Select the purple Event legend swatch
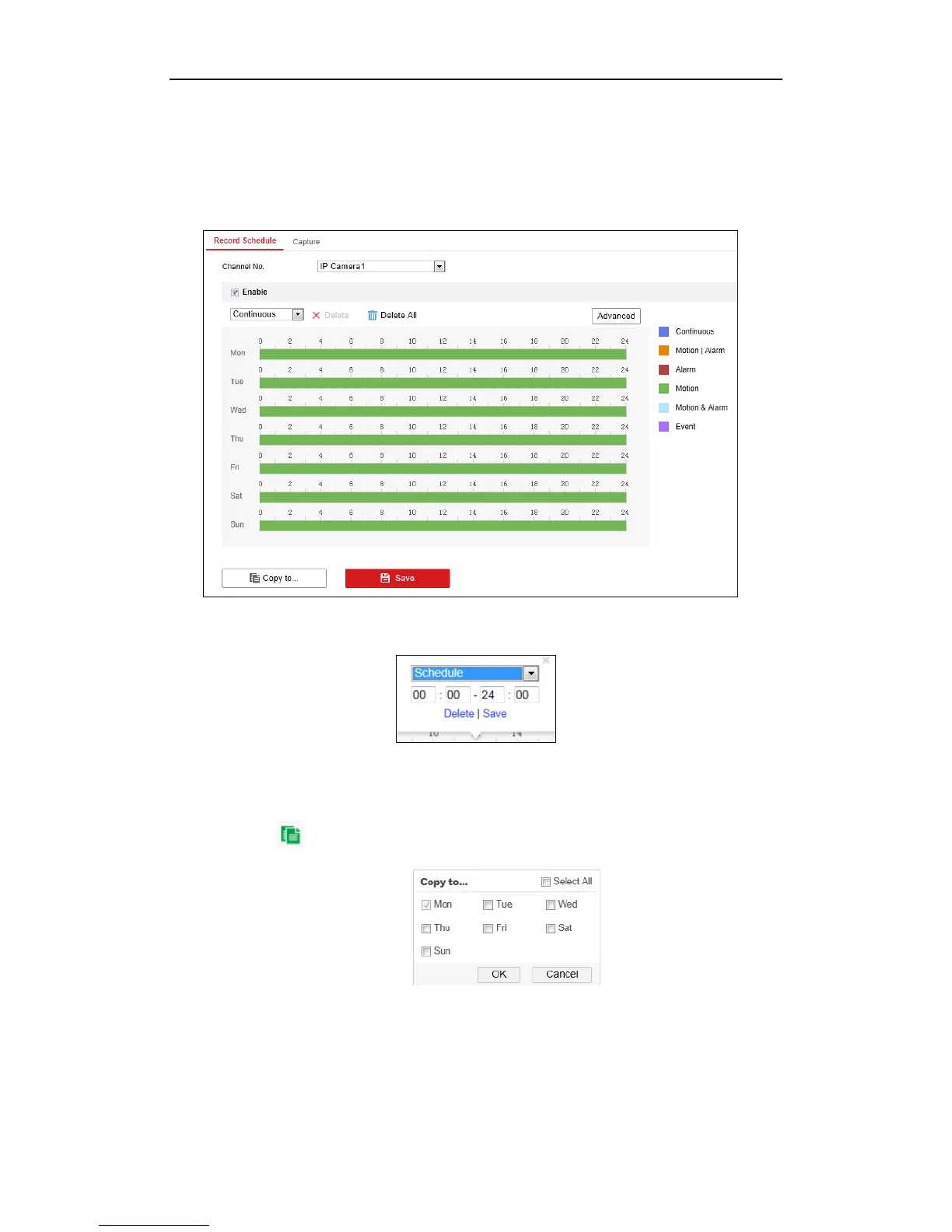This screenshot has height=1232, width=952. (x=664, y=427)
